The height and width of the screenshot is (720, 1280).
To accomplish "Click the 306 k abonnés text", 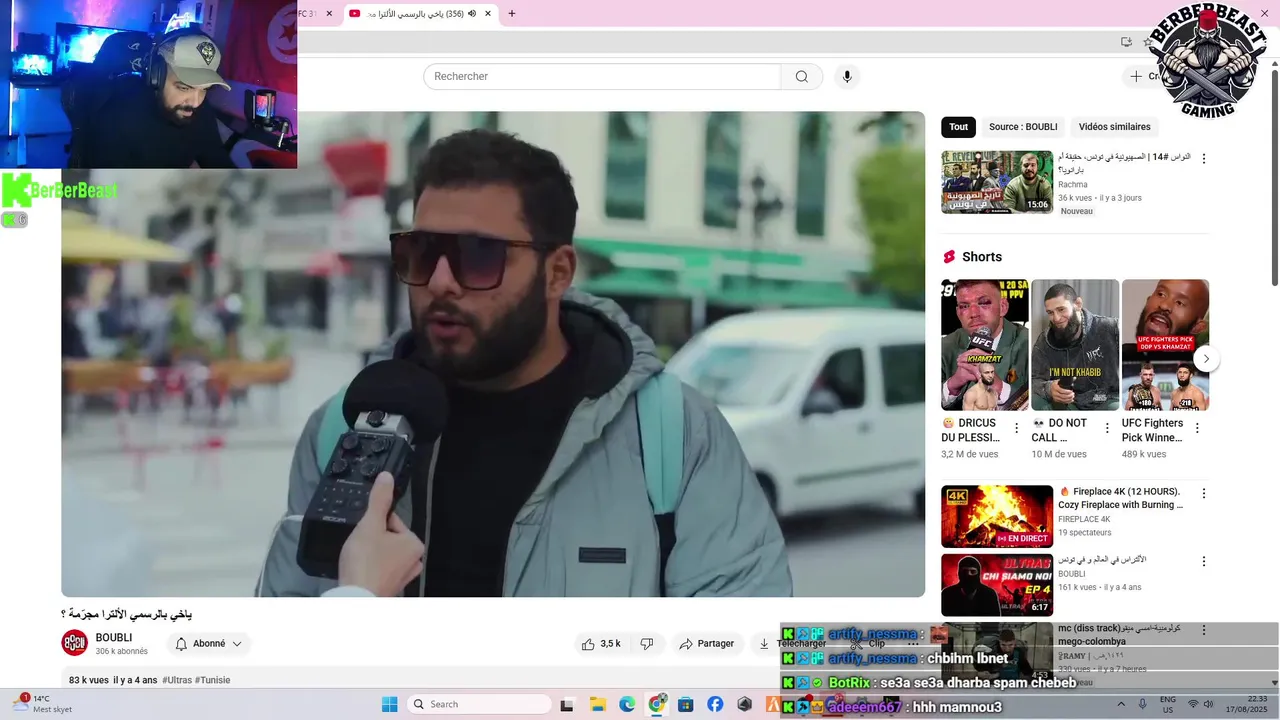I will 122,651.
